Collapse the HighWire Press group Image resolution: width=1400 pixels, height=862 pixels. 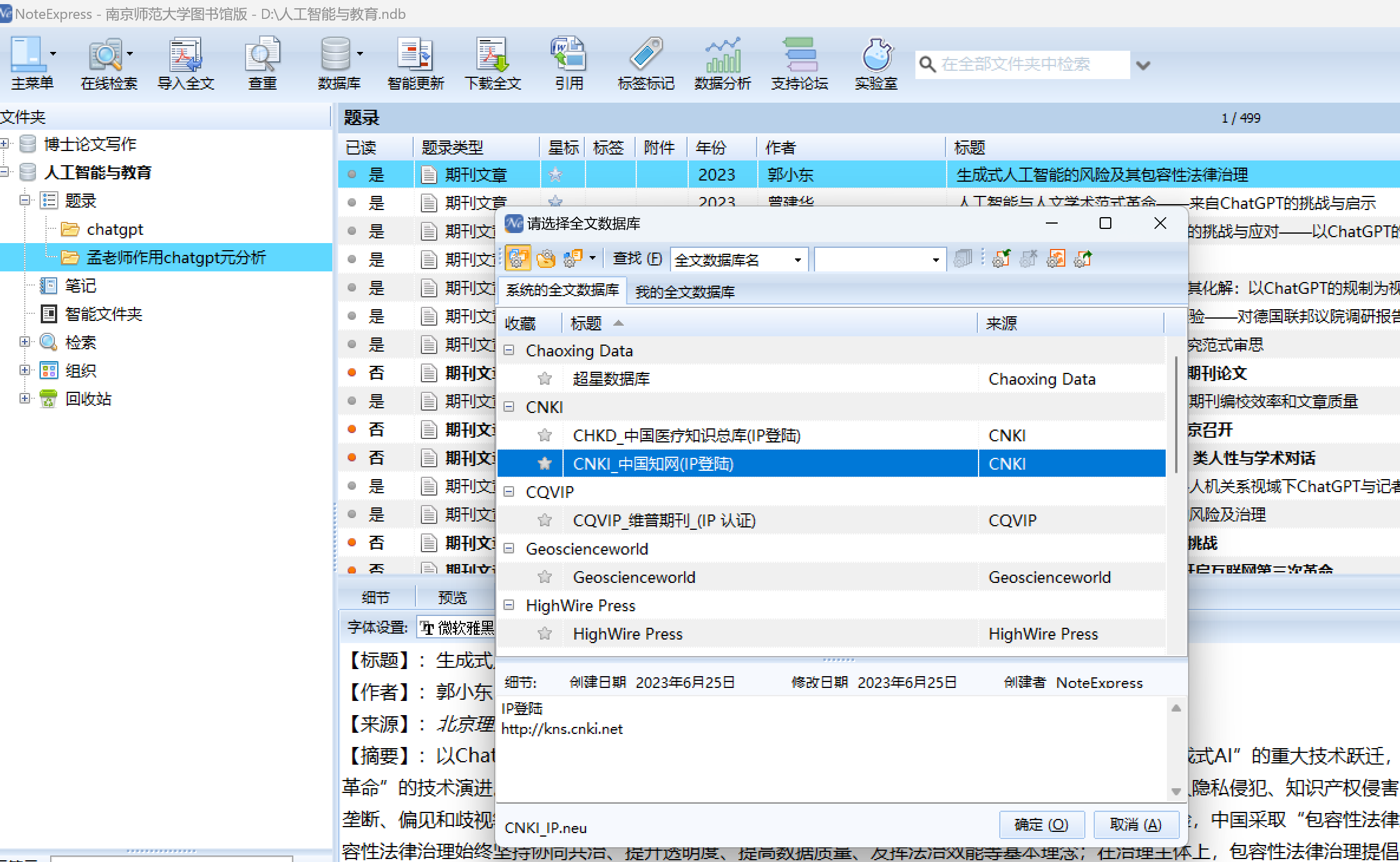509,605
